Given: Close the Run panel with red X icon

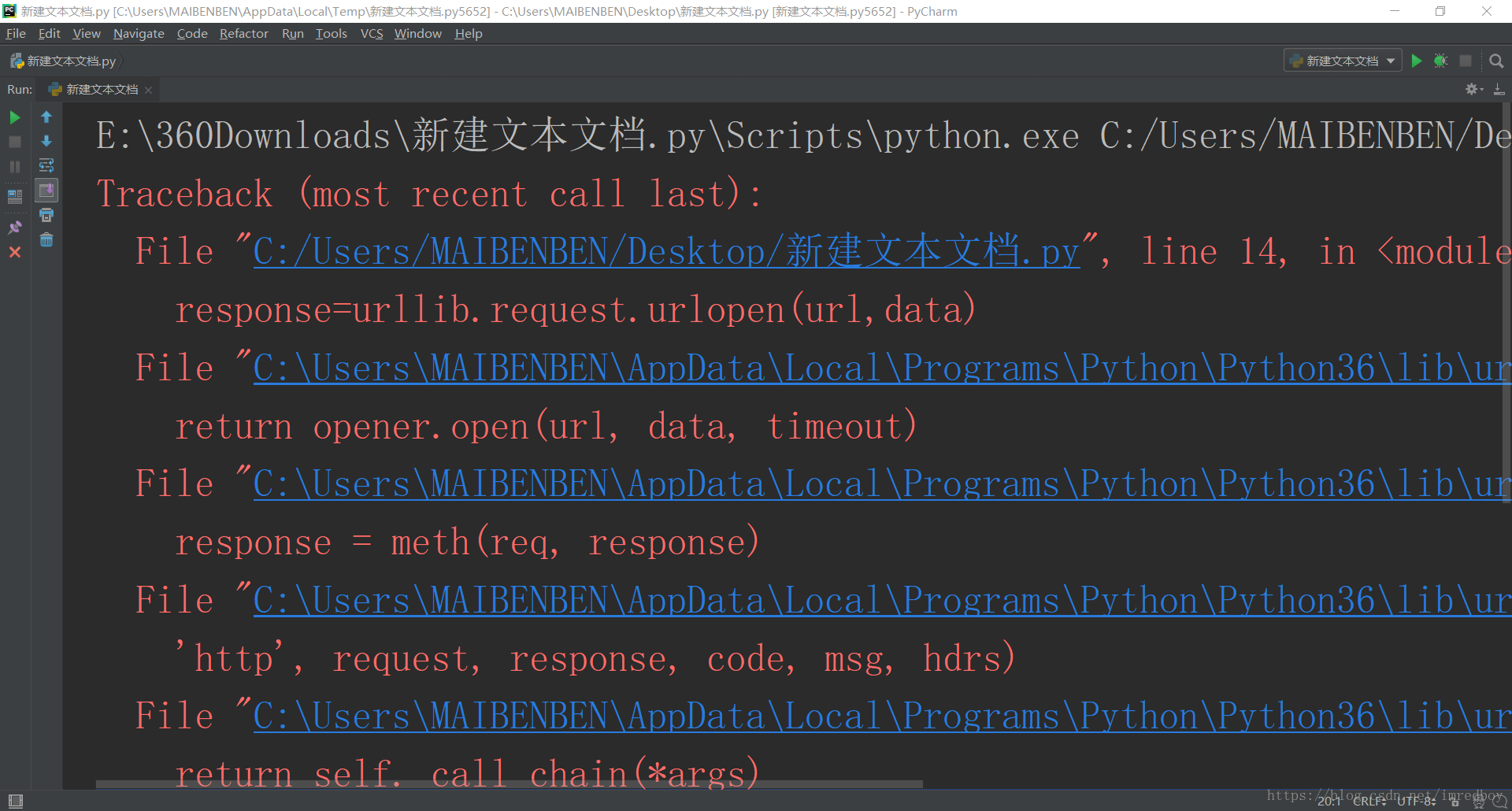Looking at the screenshot, I should 15,252.
